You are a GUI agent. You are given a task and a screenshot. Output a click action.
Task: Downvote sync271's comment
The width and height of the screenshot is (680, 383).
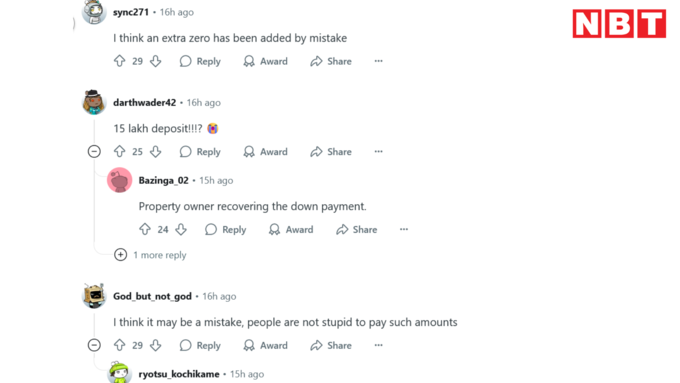tap(156, 61)
